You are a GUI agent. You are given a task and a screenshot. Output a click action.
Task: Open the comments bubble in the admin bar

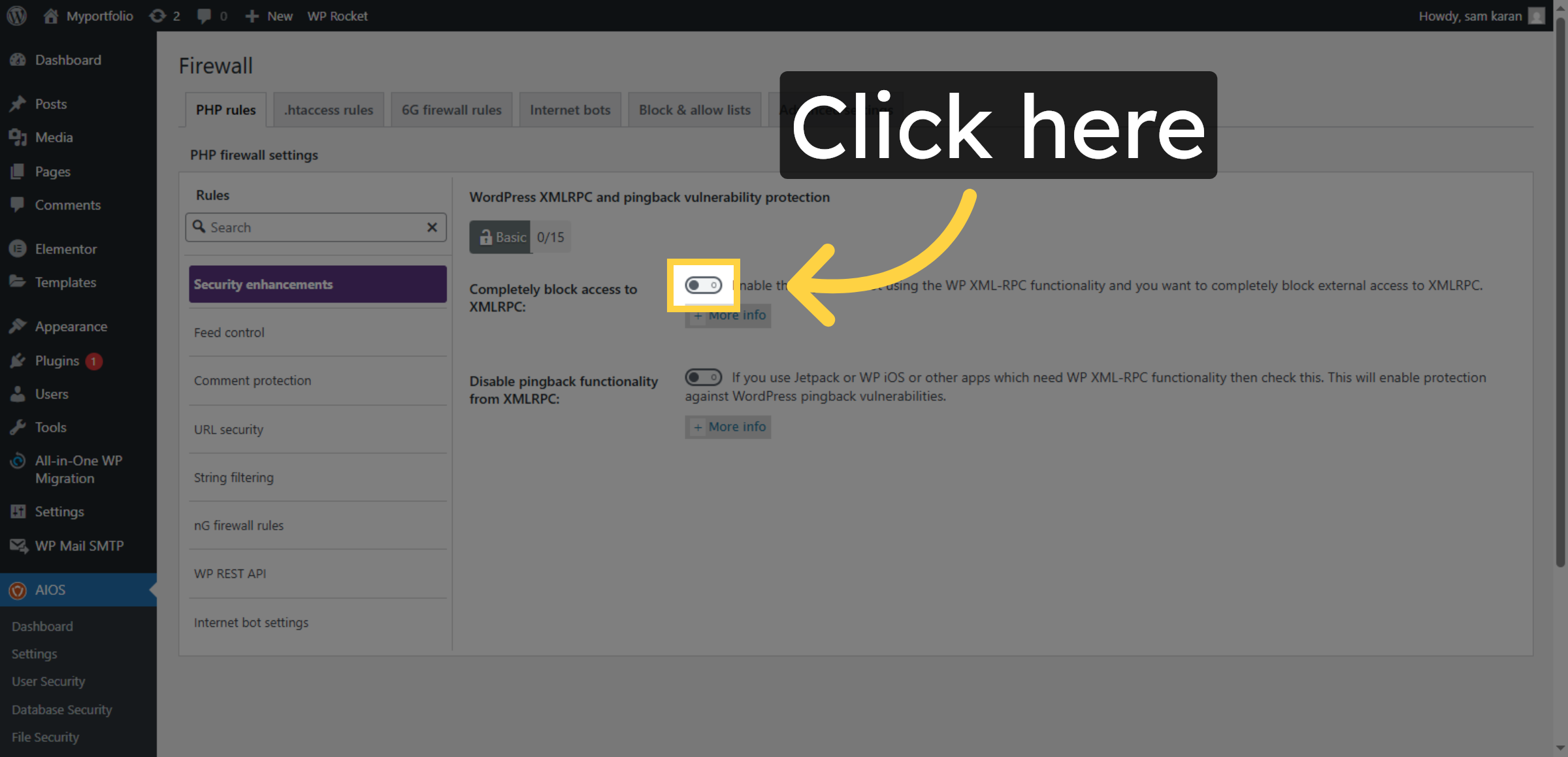(x=206, y=16)
